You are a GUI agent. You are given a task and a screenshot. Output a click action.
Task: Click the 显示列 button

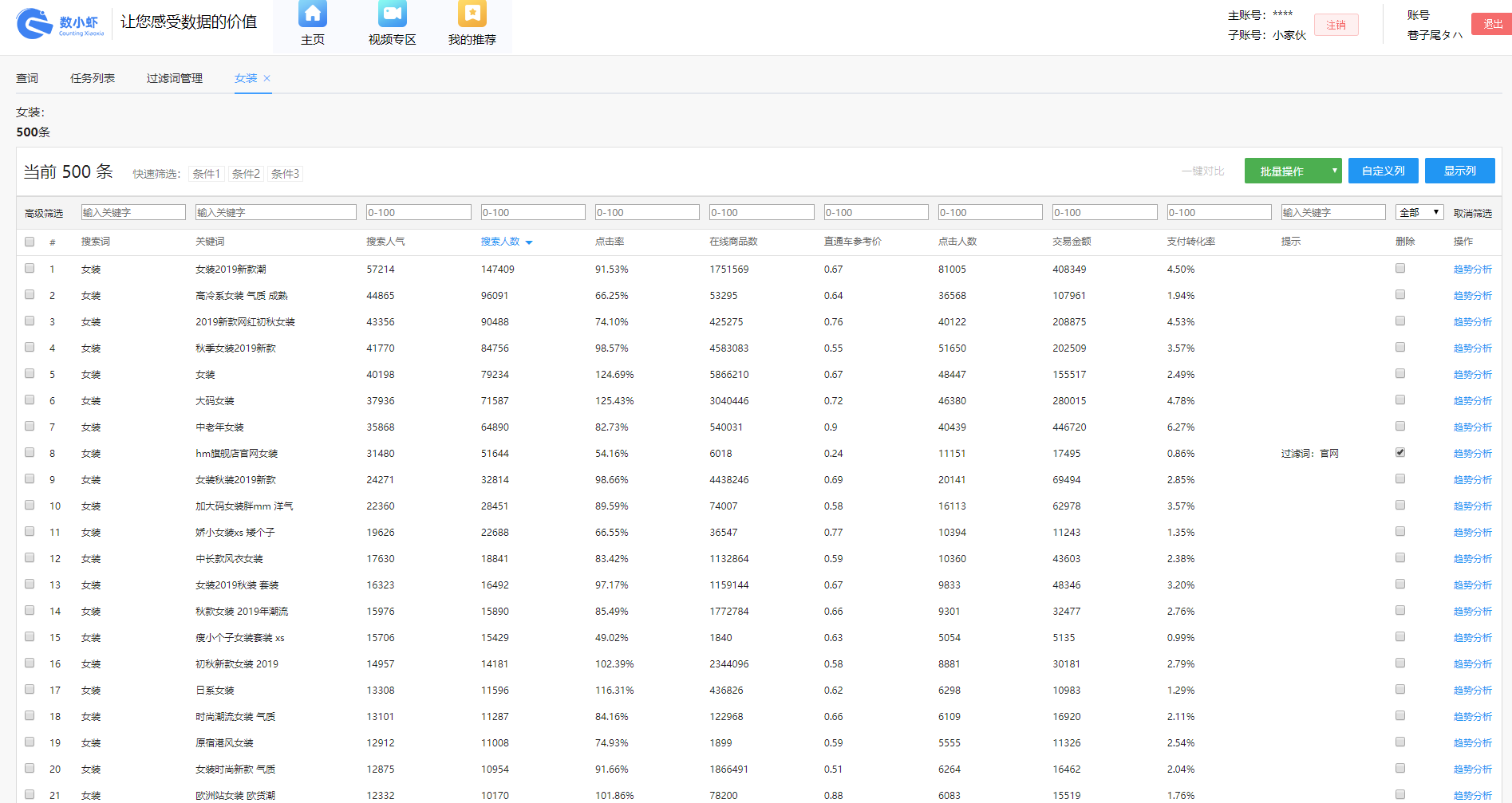coord(1459,171)
